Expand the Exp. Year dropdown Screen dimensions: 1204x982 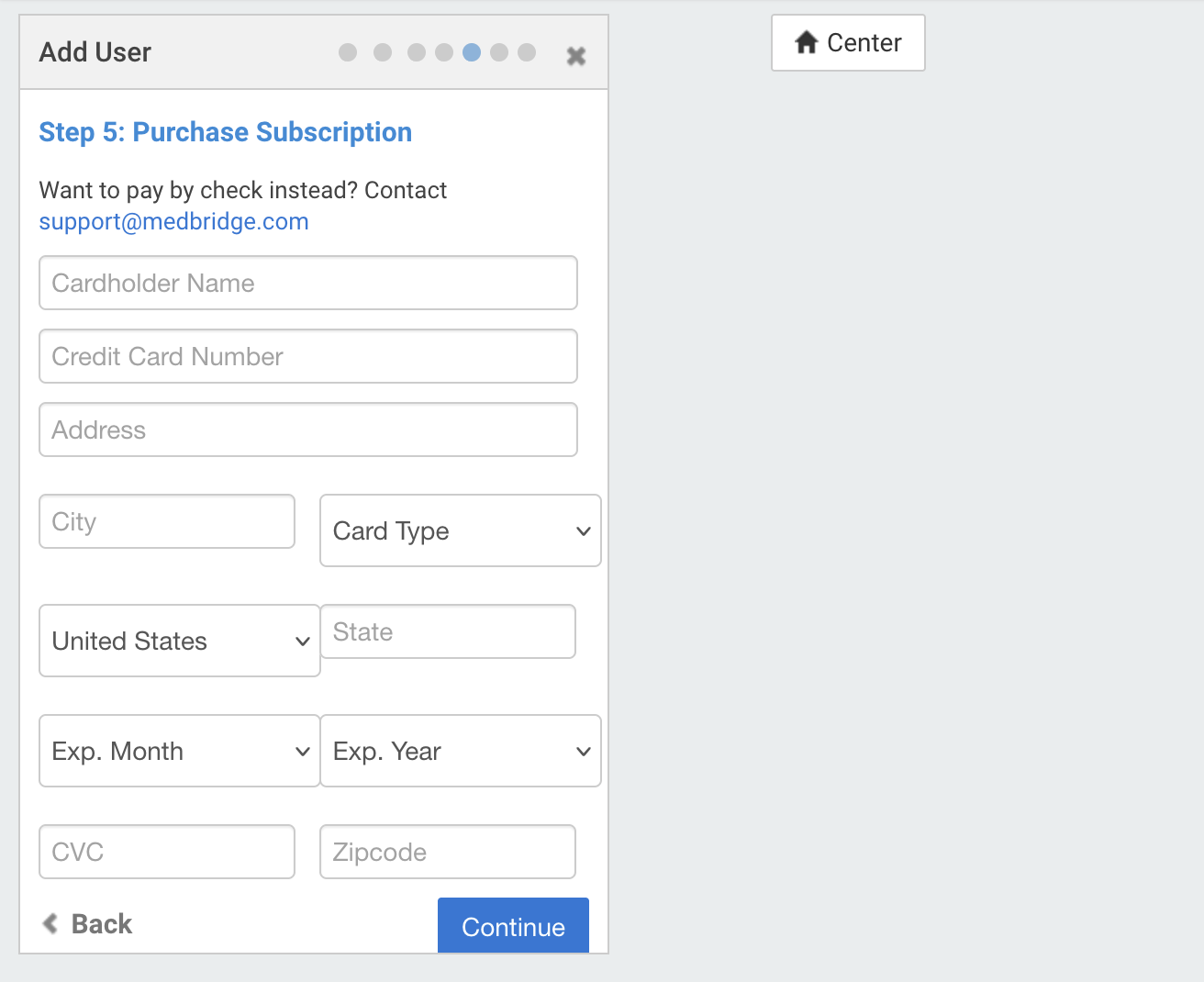pyautogui.click(x=461, y=751)
